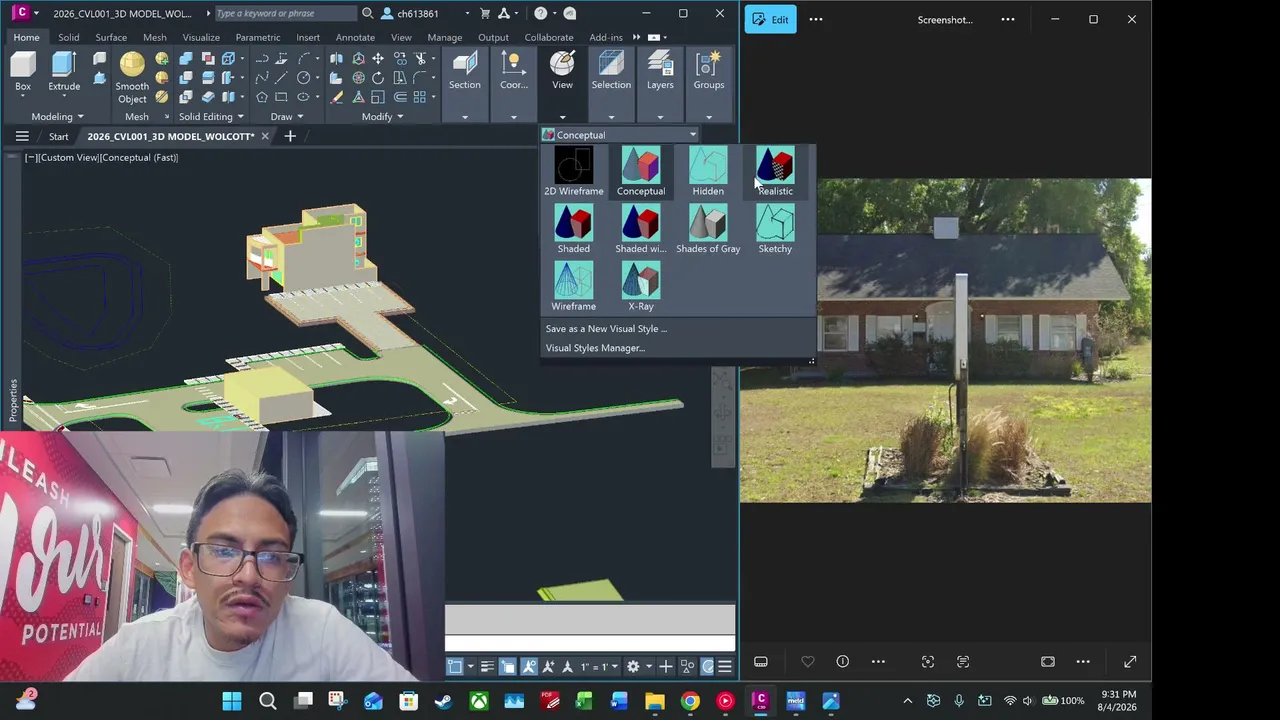Toggle hardware acceleration status icon
1280x720 pixels.
pos(708,667)
